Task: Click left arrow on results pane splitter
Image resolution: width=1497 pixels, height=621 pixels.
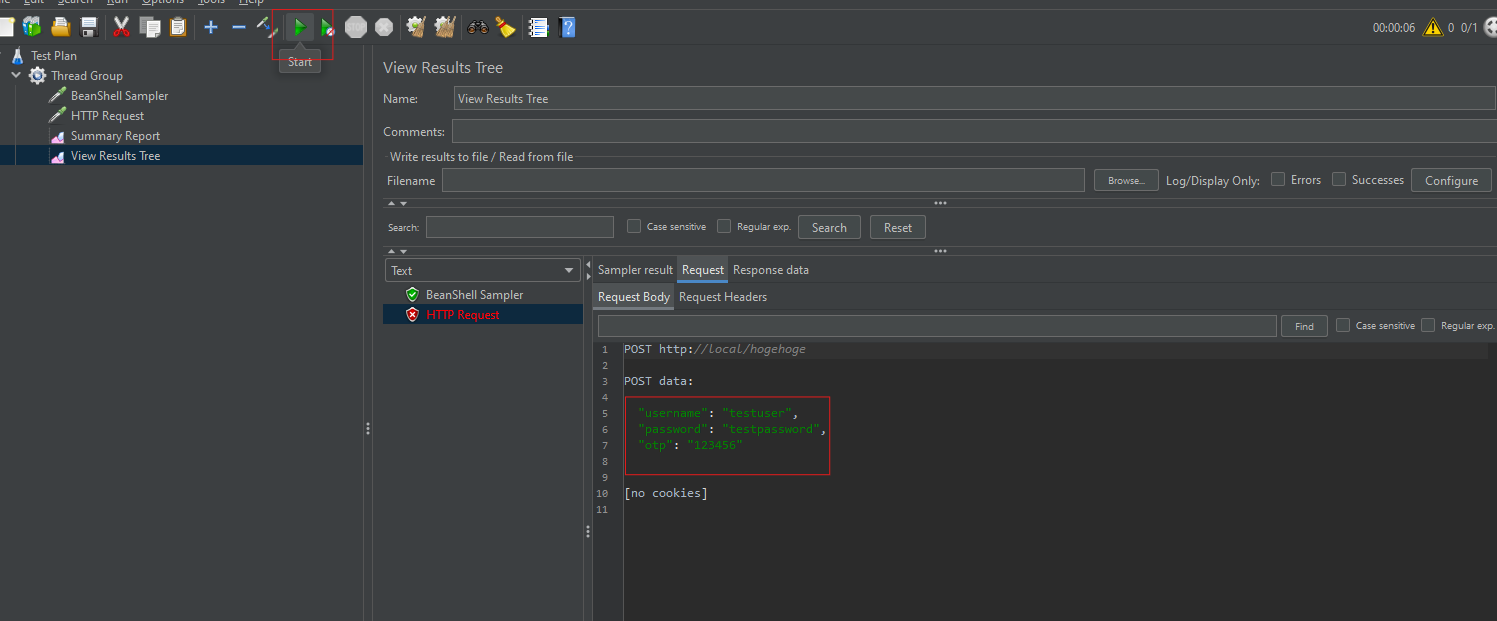Action: click(x=588, y=264)
